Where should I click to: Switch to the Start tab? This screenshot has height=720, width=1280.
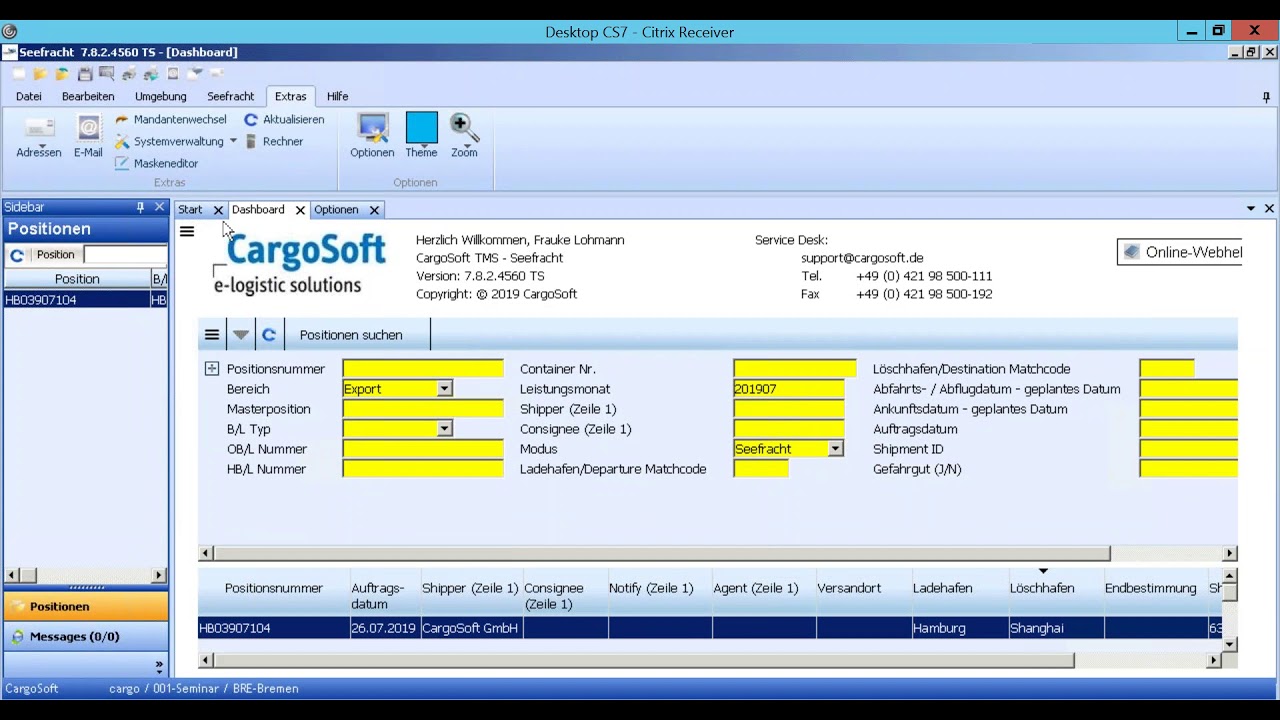pyautogui.click(x=190, y=210)
